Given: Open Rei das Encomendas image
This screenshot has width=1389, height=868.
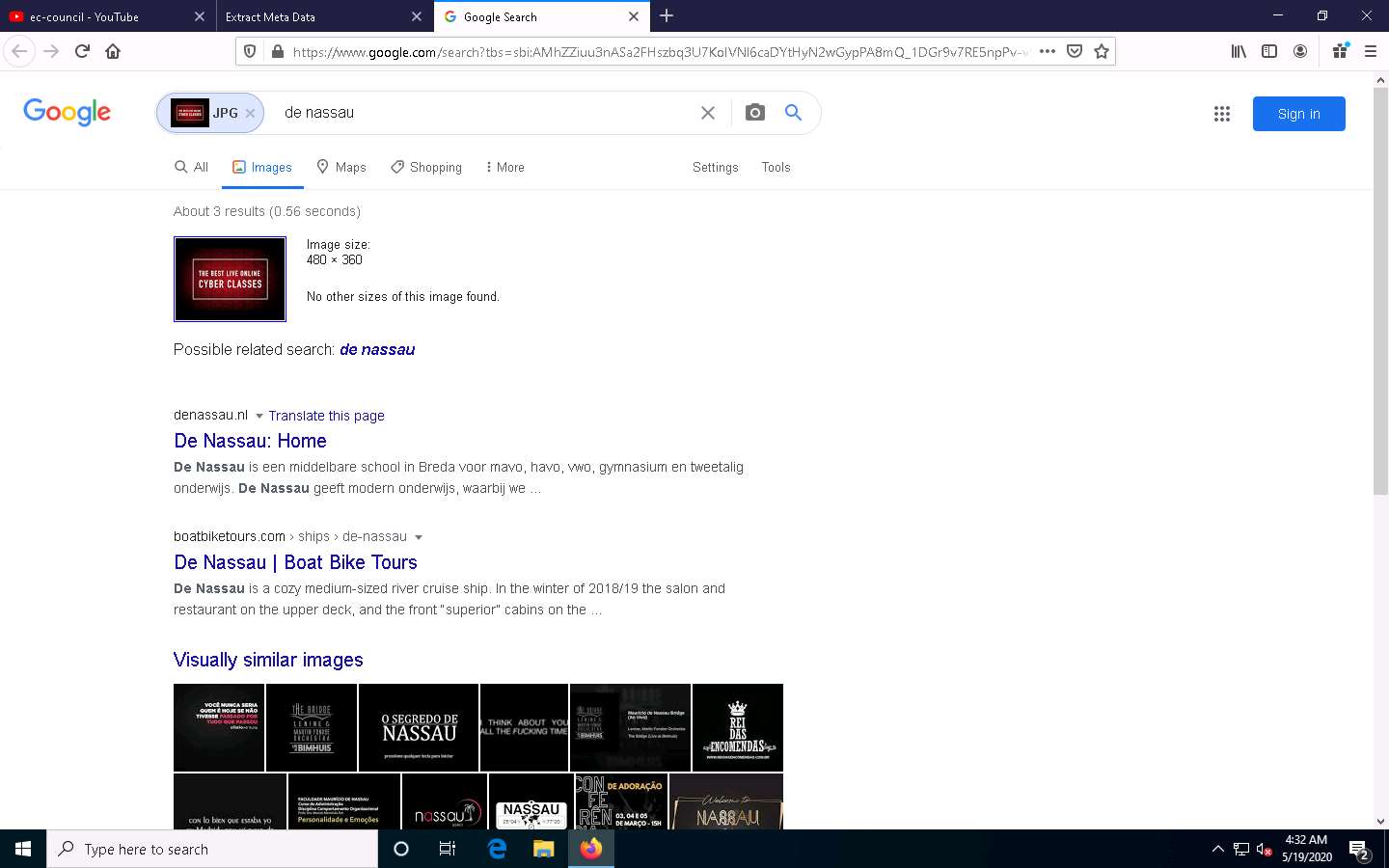Looking at the screenshot, I should pos(738,727).
